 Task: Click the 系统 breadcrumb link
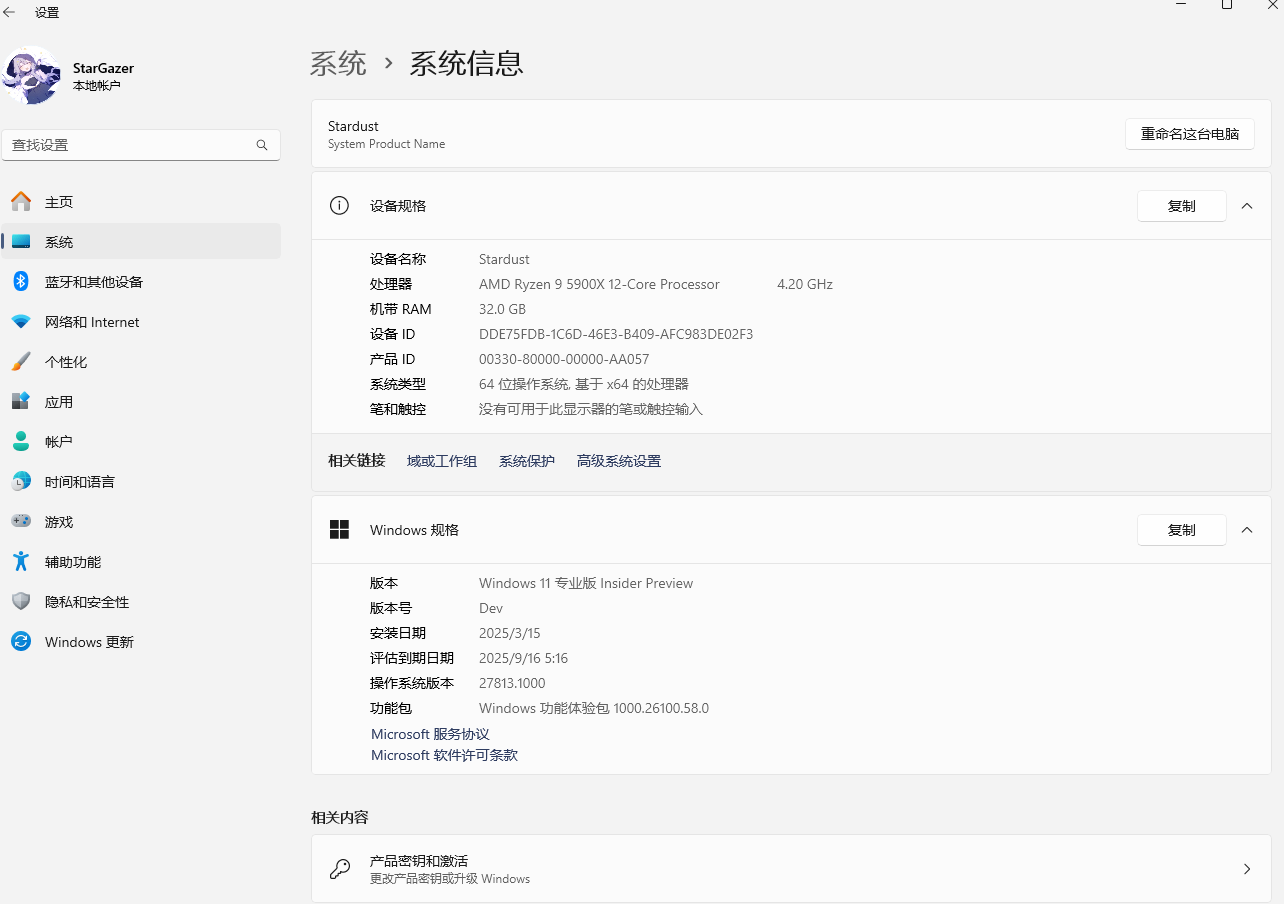coord(338,64)
